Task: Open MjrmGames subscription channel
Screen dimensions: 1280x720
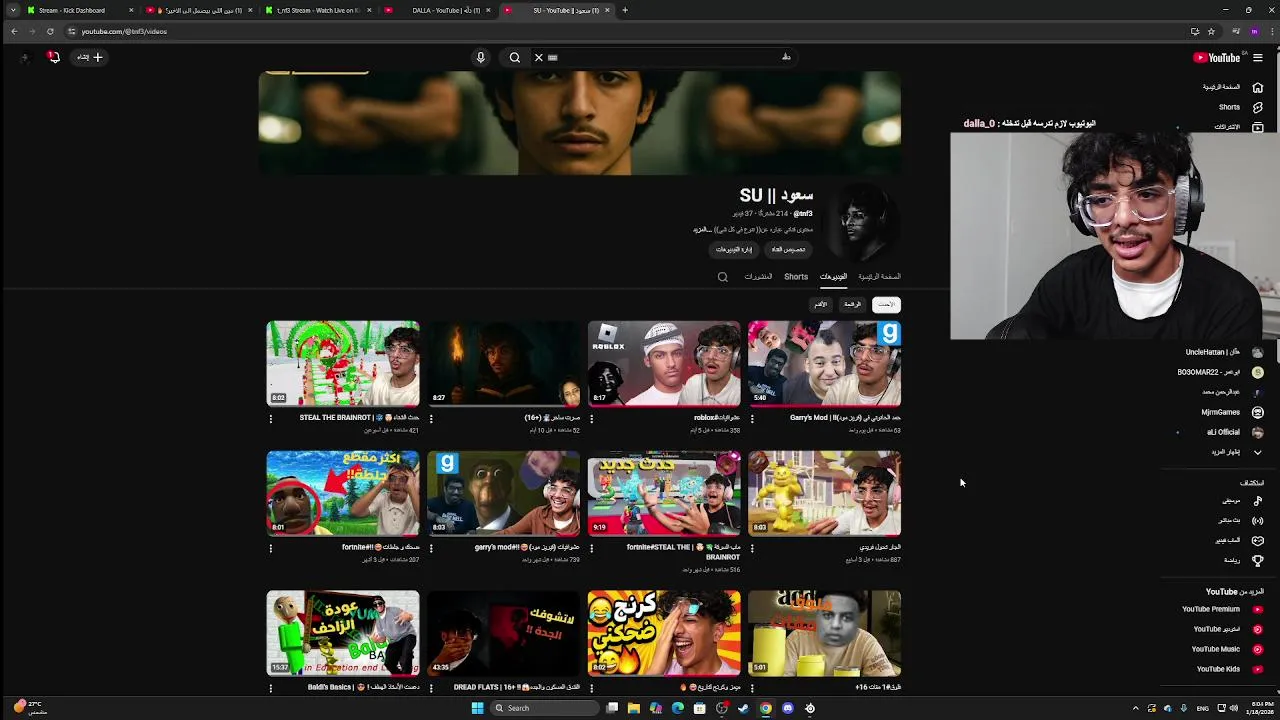Action: click(1232, 412)
